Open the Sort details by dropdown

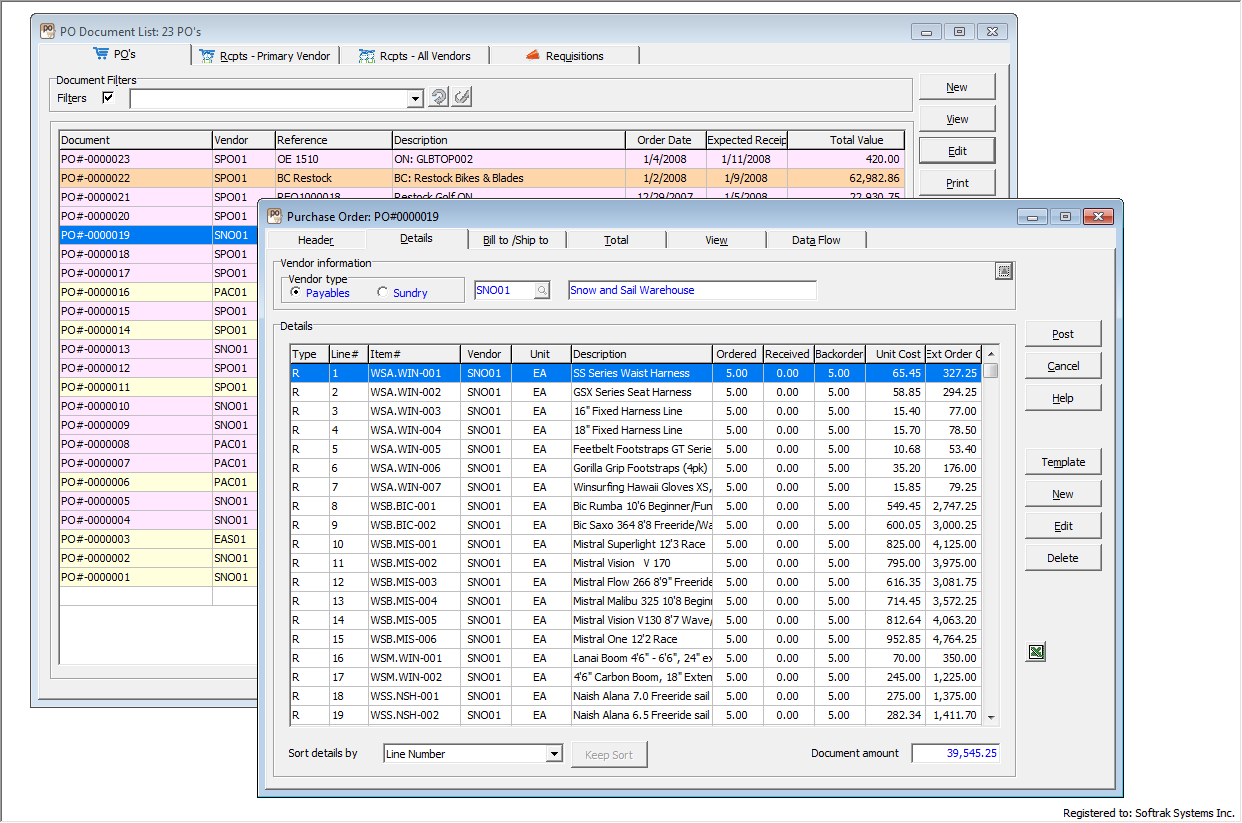tap(554, 754)
